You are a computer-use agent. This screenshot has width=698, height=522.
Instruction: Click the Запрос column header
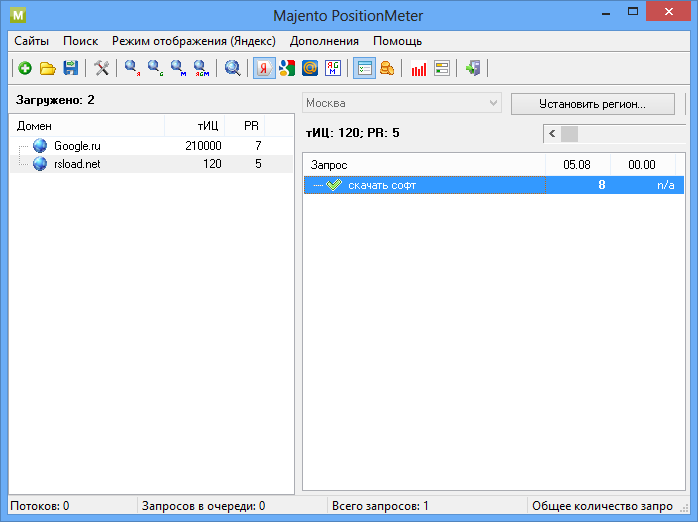point(424,165)
